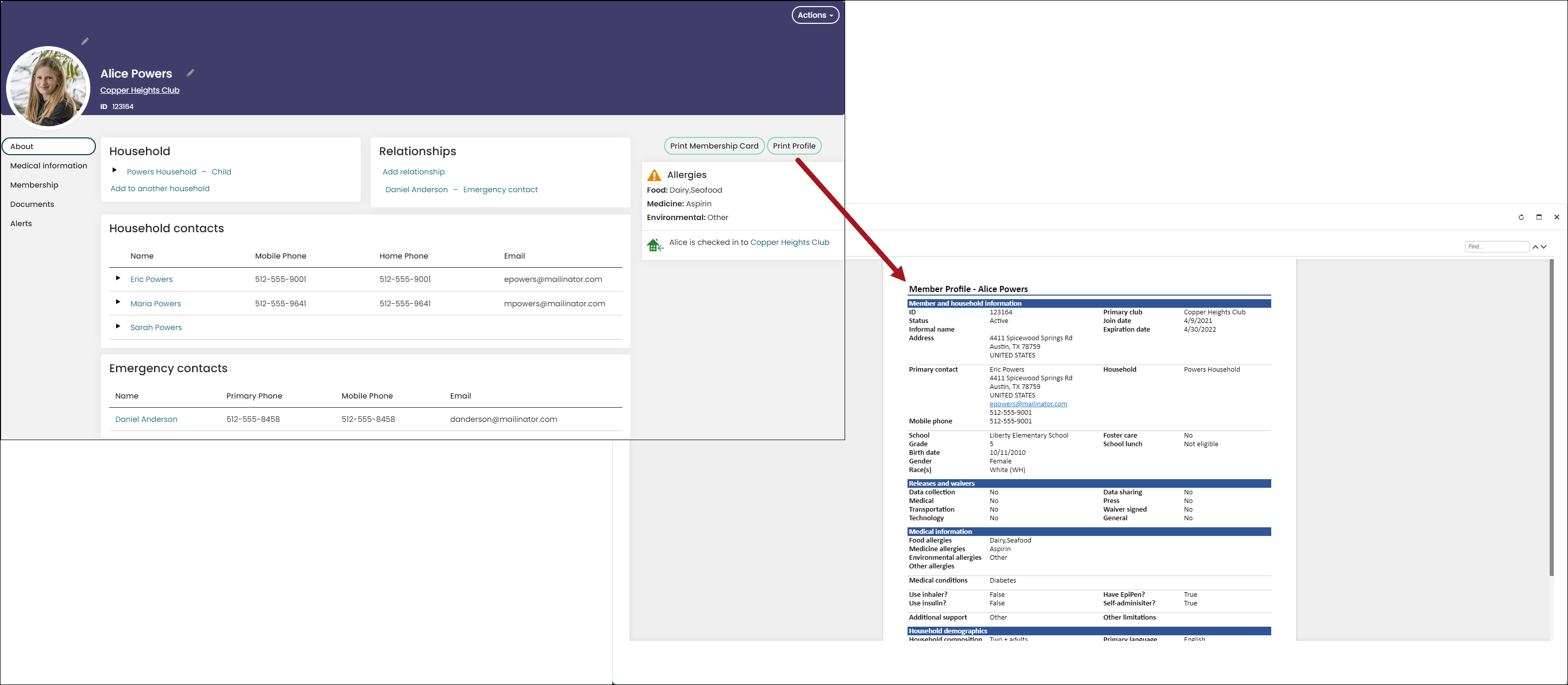Click the email epowers@mailinator.com in the Household contacts table

click(x=553, y=279)
